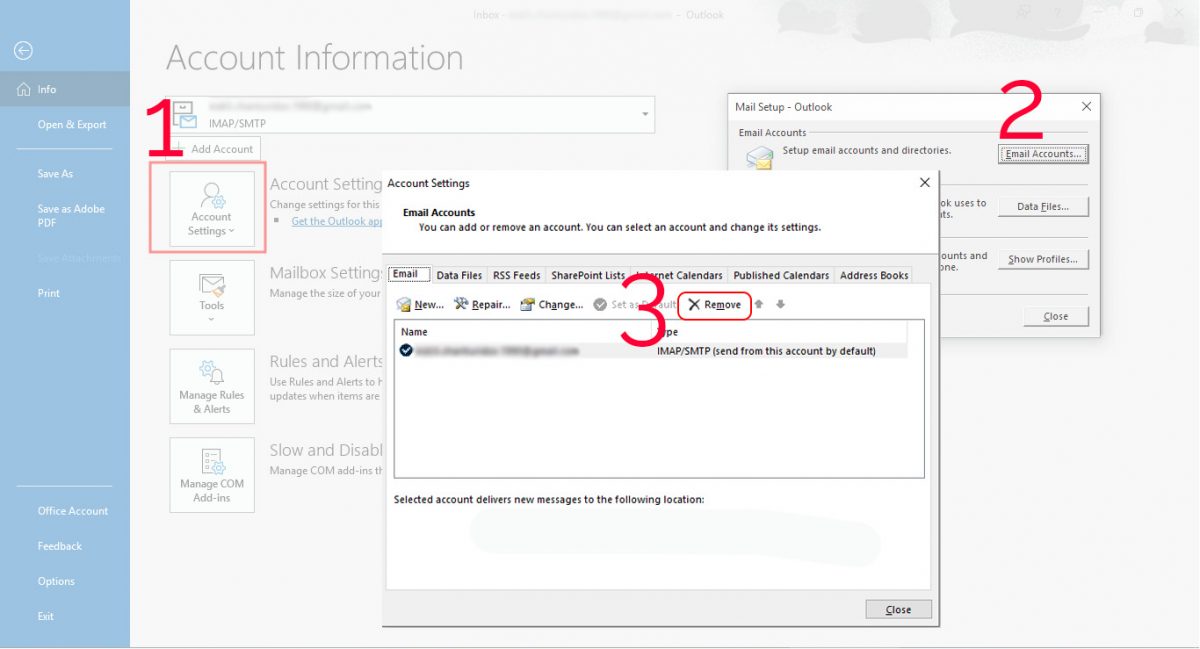Click the move account up arrow icon
1200x649 pixels.
[760, 304]
